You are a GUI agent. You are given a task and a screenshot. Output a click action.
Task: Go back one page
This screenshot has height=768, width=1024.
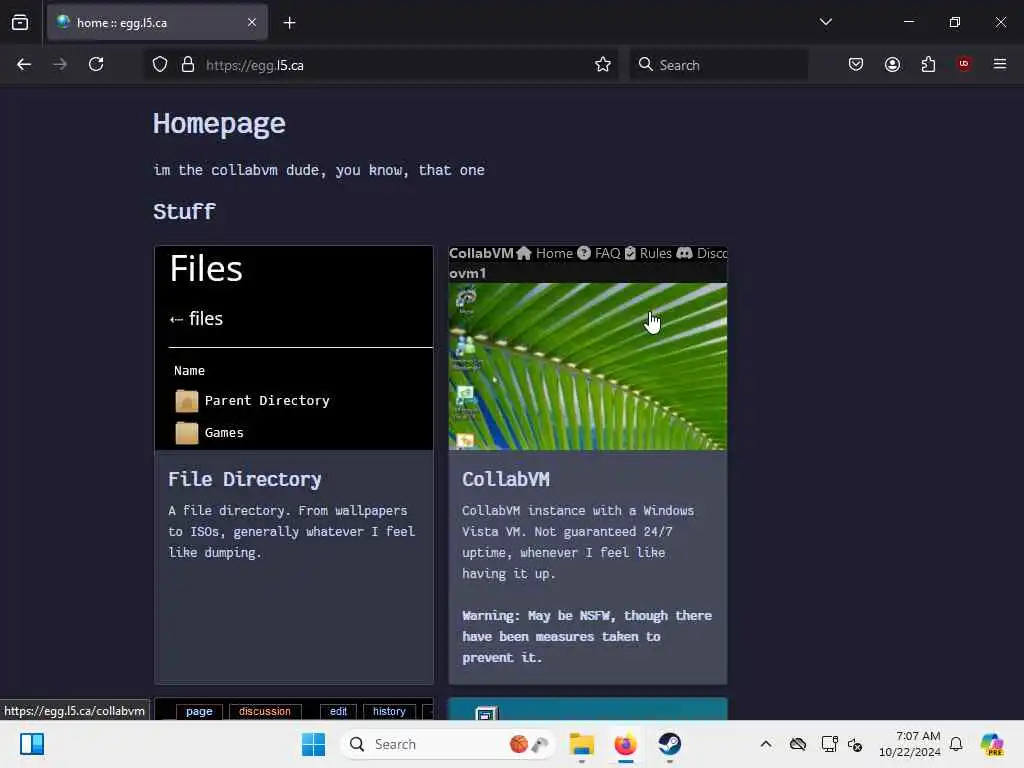pyautogui.click(x=24, y=64)
